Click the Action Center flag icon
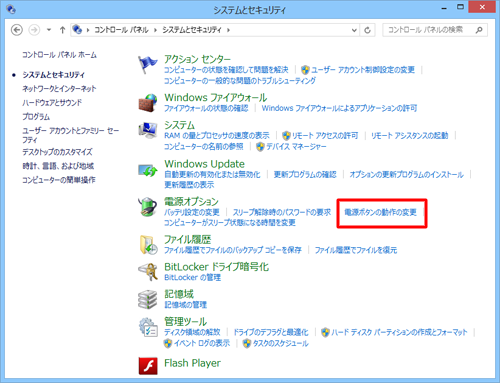The width and height of the screenshot is (500, 383). point(148,64)
